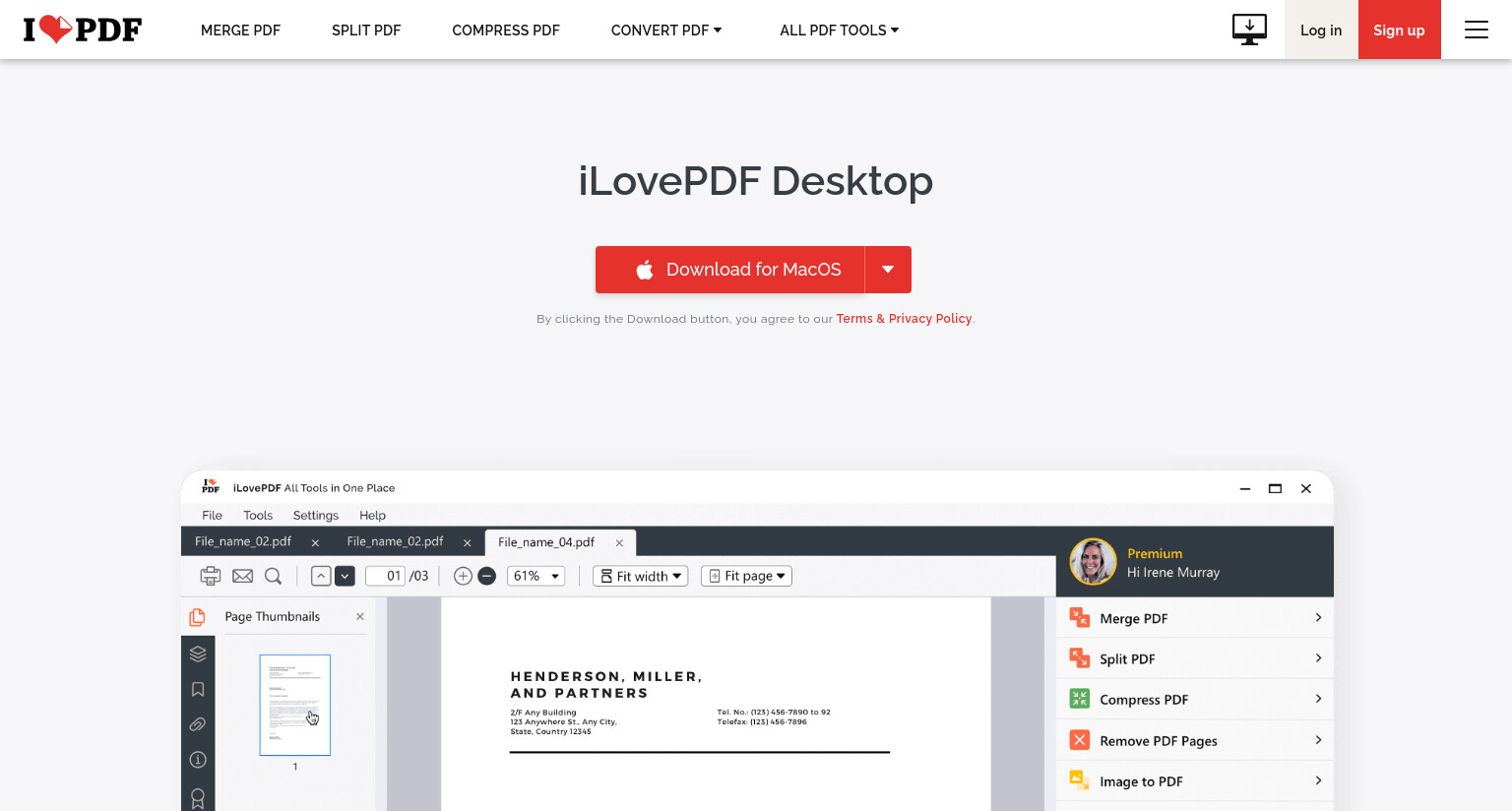Expand Merge PDF chevron arrow
Screen dimensions: 1512x811
coord(1318,617)
